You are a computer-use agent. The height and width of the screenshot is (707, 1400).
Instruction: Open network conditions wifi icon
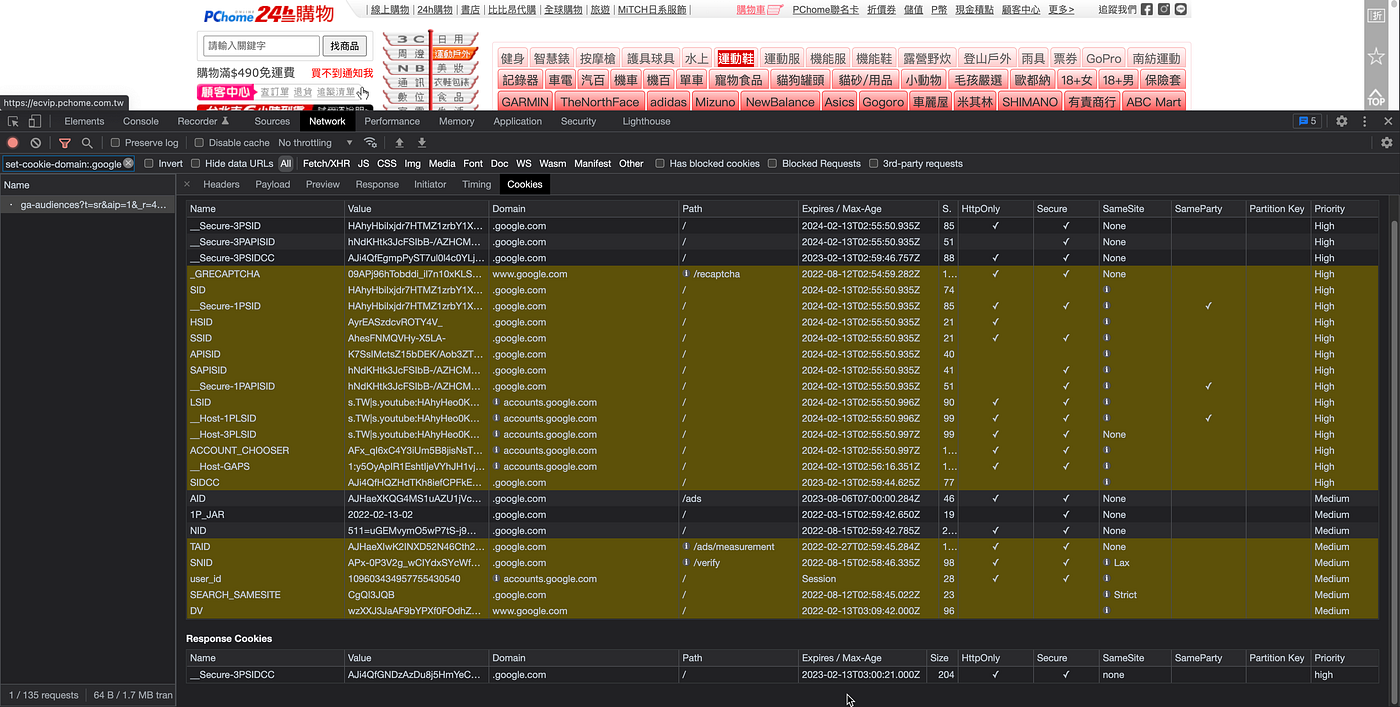pyautogui.click(x=370, y=143)
